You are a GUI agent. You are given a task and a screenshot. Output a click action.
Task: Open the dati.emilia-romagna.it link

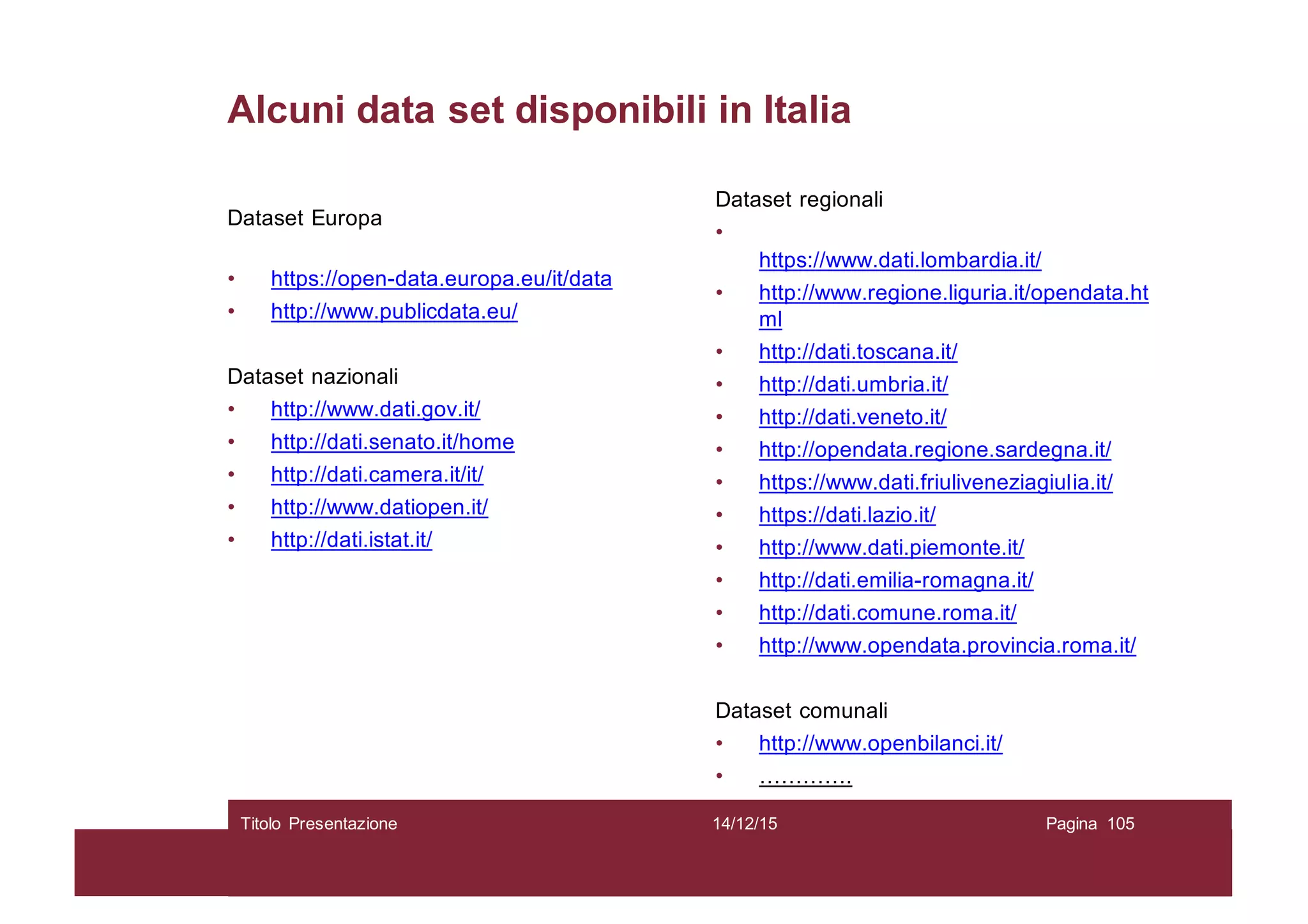(896, 580)
